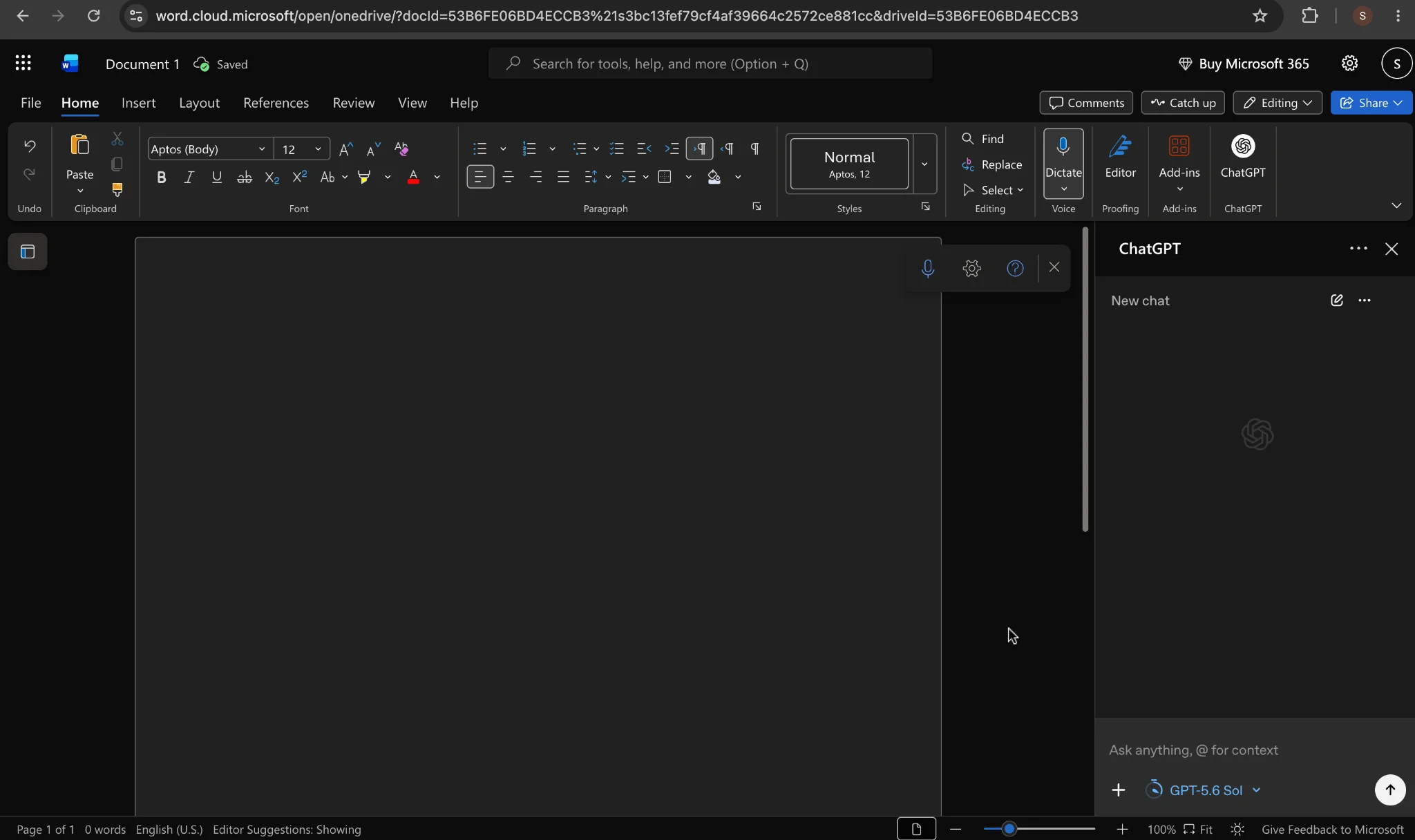Click Replace in Editing group
The image size is (1415, 840).
[991, 164]
